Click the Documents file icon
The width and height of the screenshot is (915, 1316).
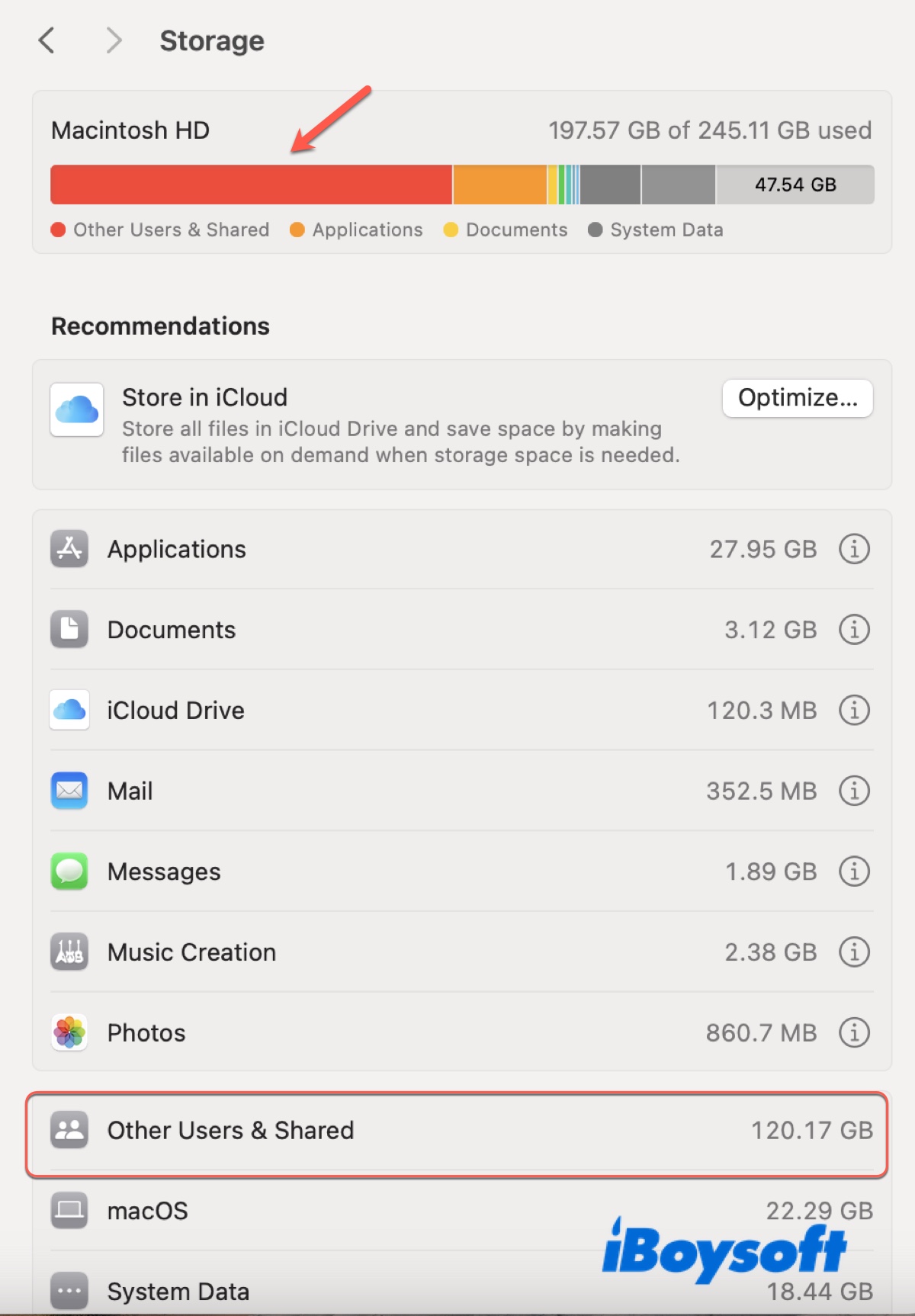[x=69, y=630]
